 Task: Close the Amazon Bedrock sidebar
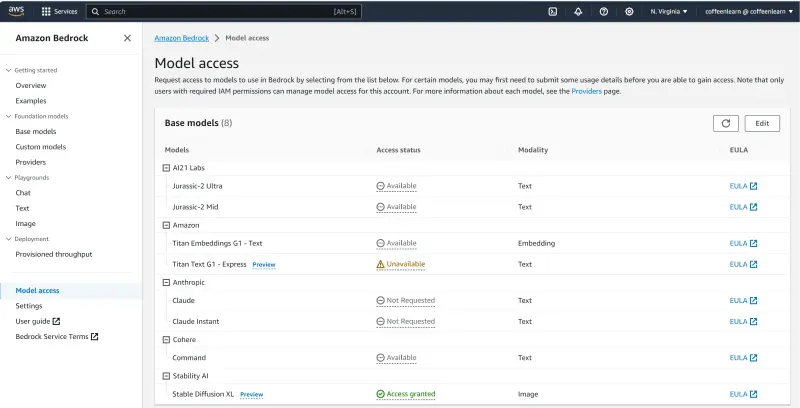pyautogui.click(x=127, y=38)
